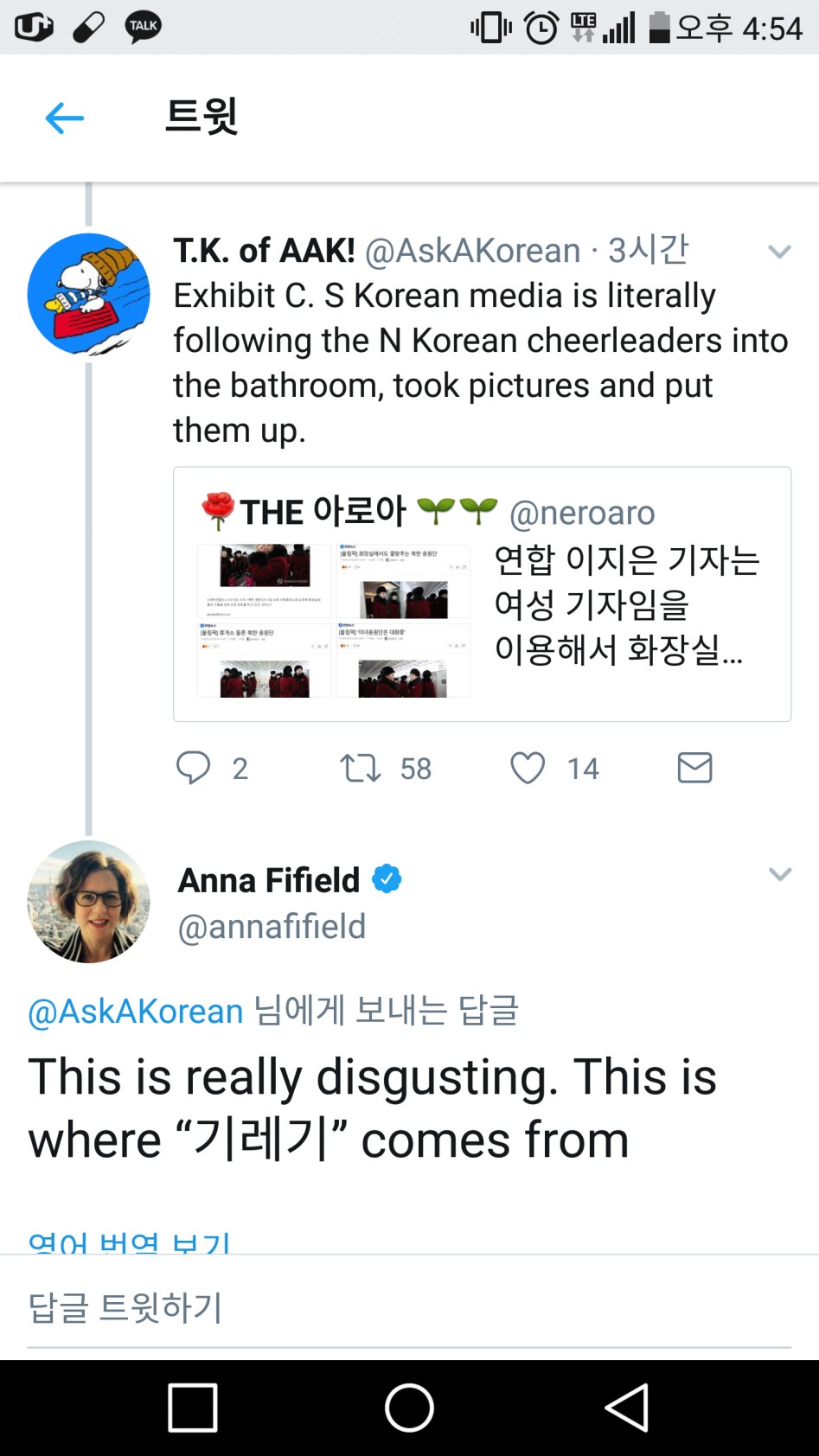Tap the heart icon showing 14 likes

[x=528, y=768]
